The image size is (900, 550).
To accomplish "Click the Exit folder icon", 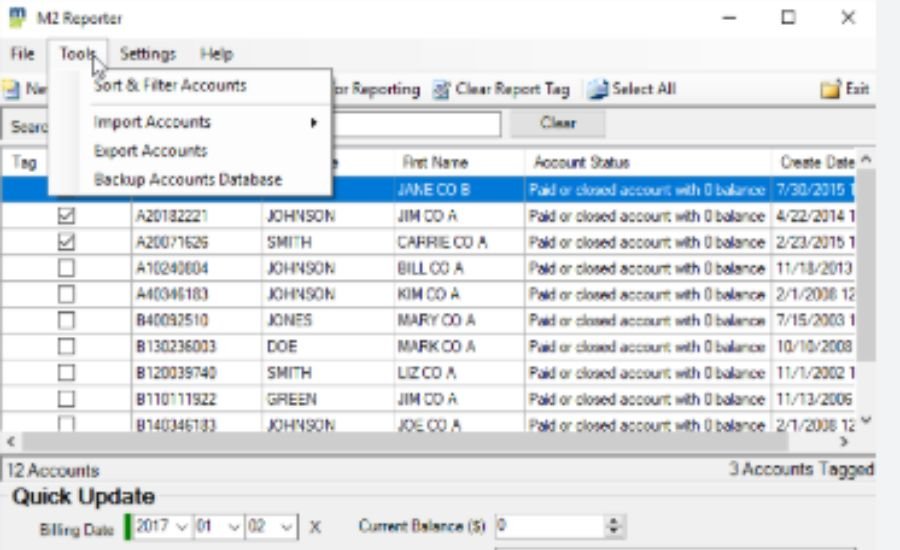I will [831, 90].
